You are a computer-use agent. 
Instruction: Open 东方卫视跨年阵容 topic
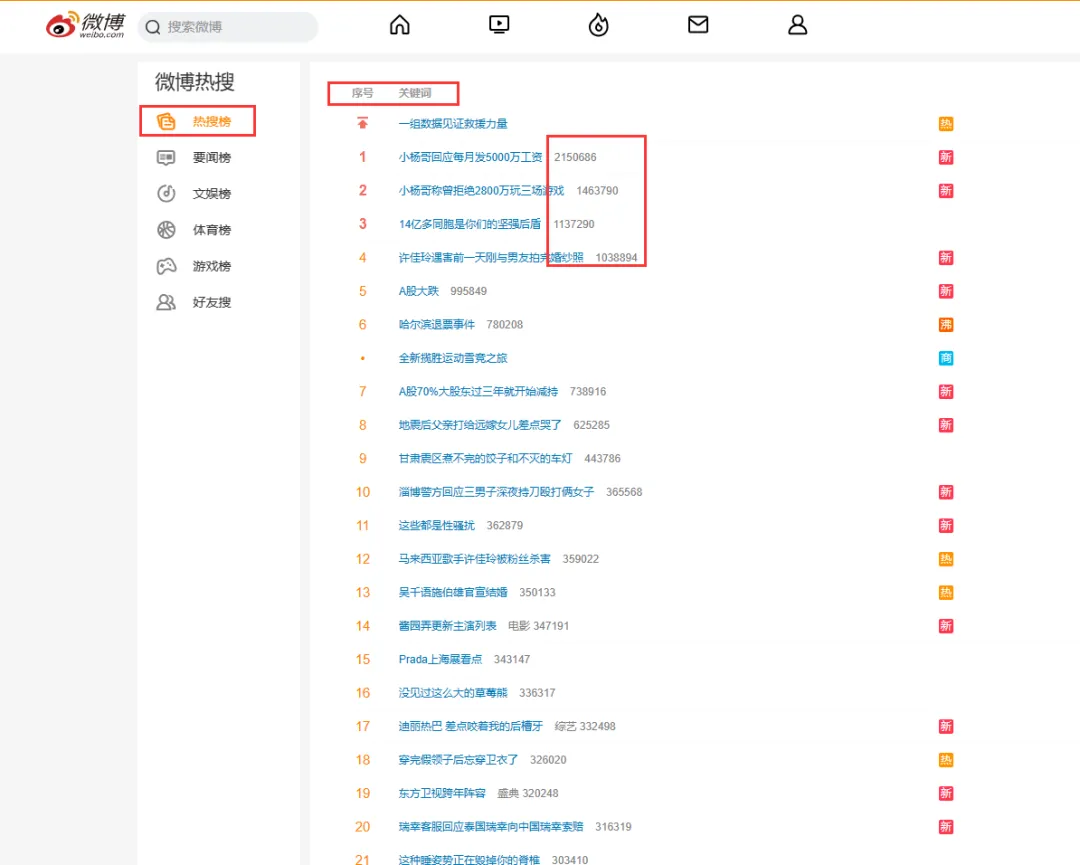pos(442,793)
